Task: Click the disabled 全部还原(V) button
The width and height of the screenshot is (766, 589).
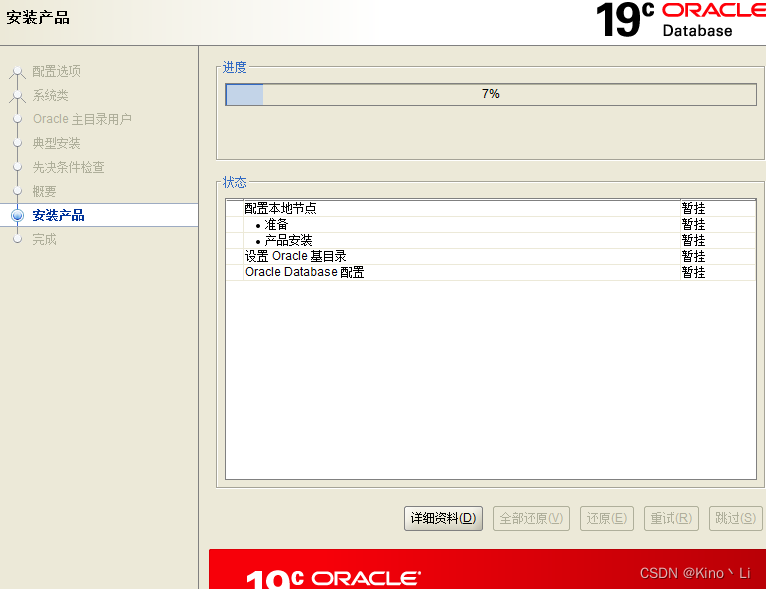Action: pos(531,518)
